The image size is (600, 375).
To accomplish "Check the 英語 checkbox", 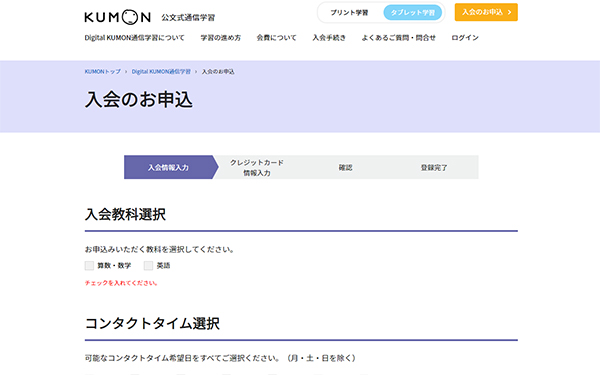I will (148, 266).
